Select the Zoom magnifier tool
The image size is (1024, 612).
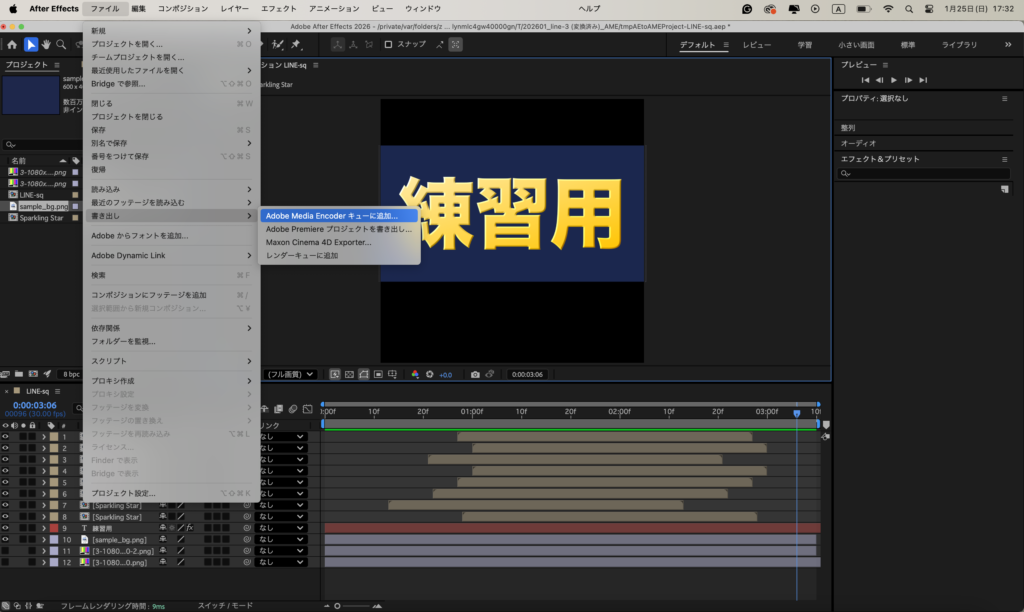(62, 45)
